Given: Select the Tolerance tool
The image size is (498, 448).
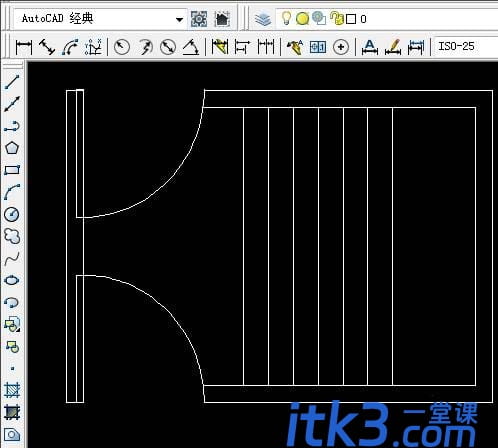Looking at the screenshot, I should pos(318,47).
